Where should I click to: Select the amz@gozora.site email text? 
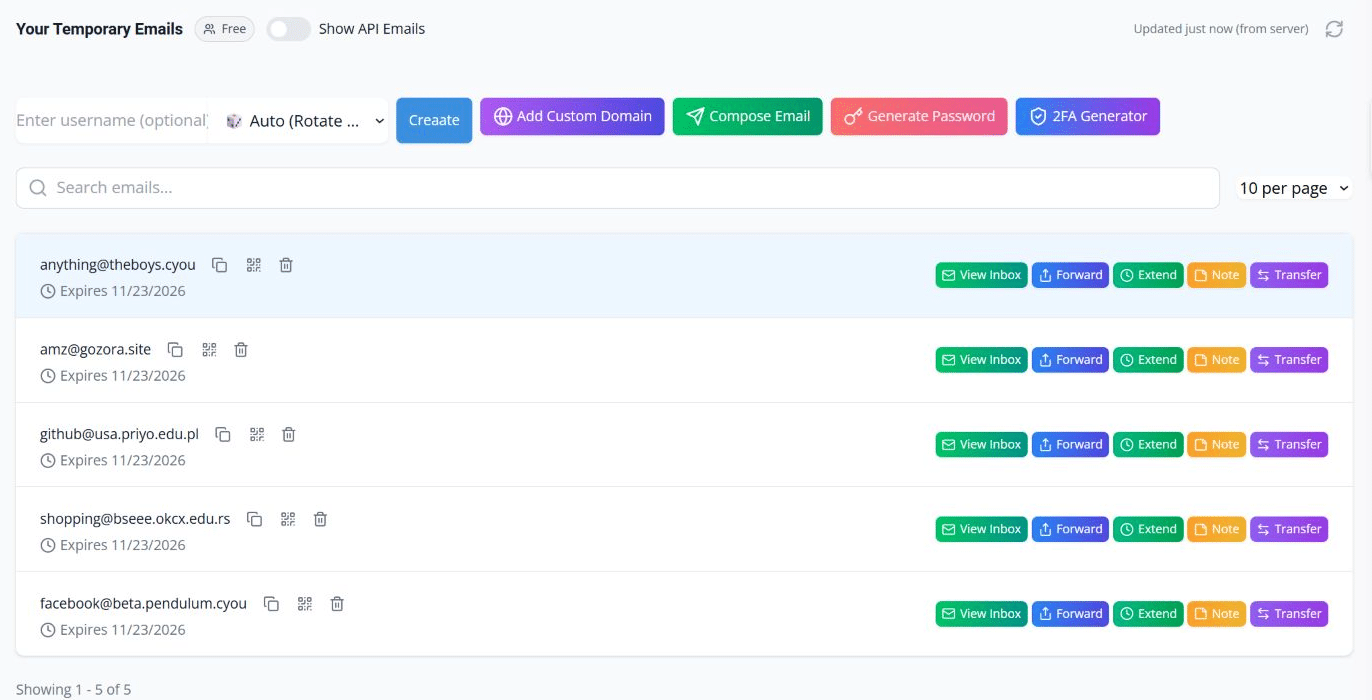pyautogui.click(x=96, y=350)
